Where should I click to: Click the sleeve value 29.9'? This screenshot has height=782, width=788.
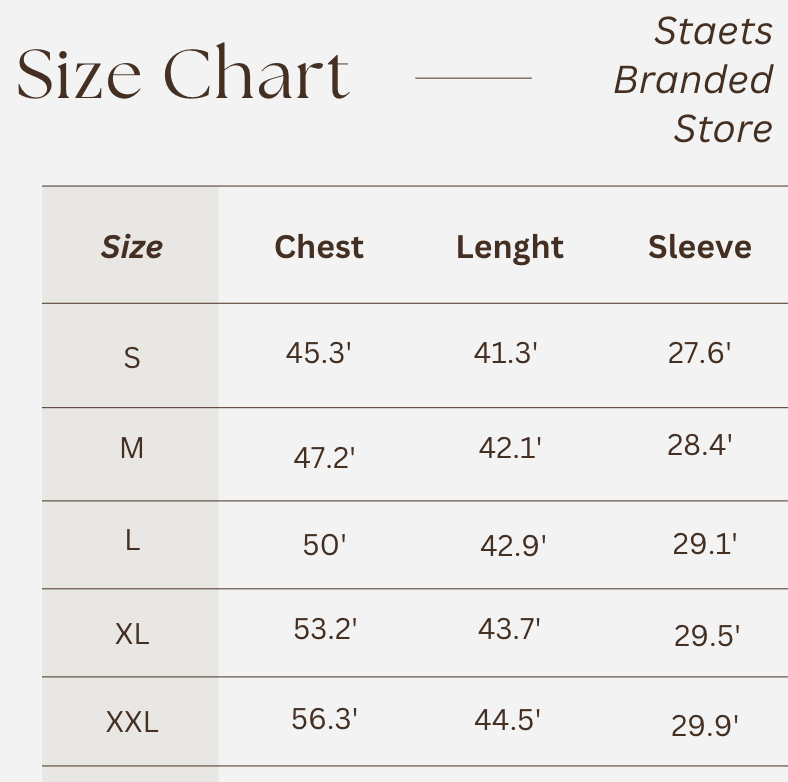click(x=705, y=726)
